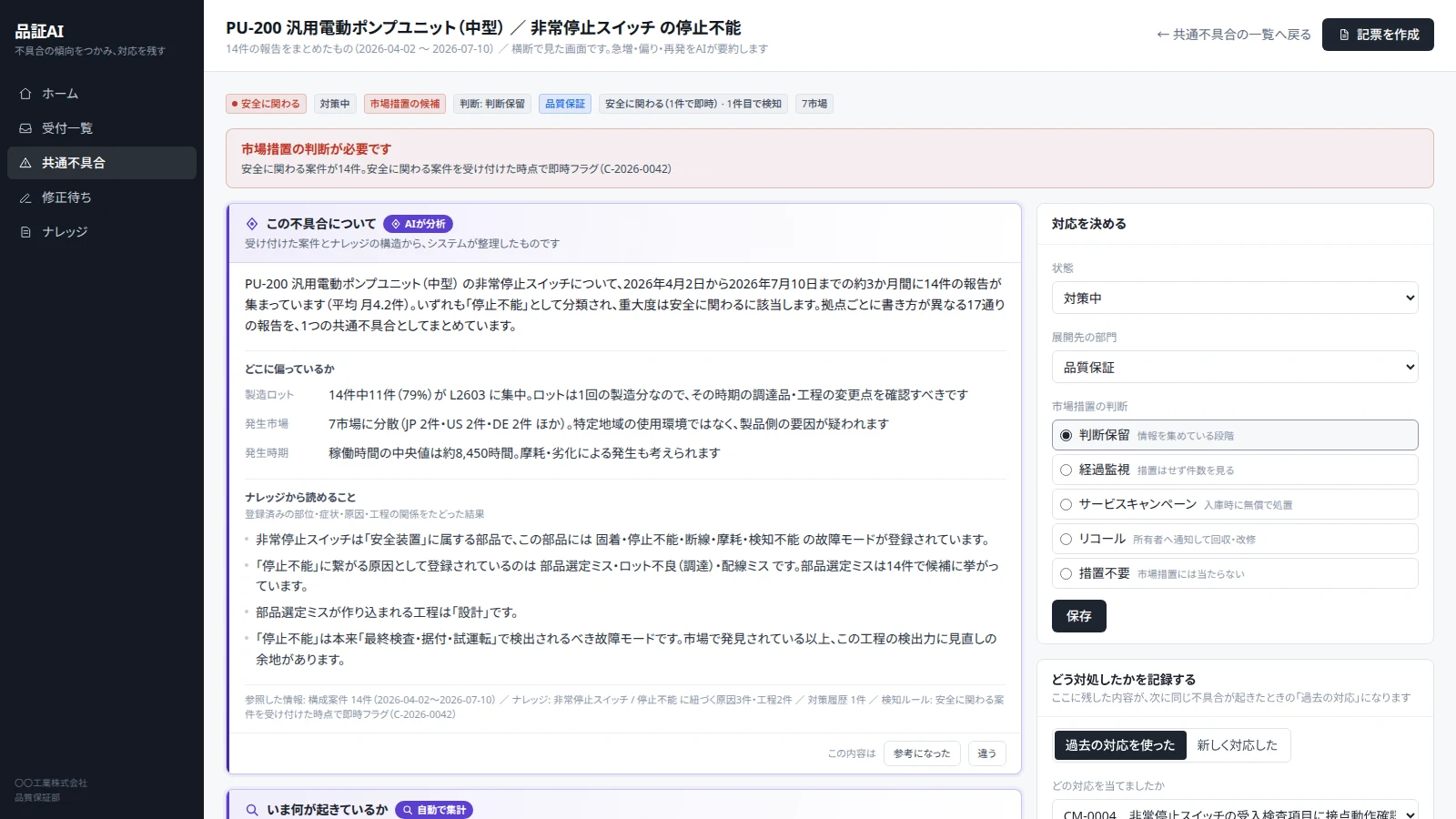
Task: Click the magnifier icon beside いま何が起きているか
Action: (x=252, y=810)
